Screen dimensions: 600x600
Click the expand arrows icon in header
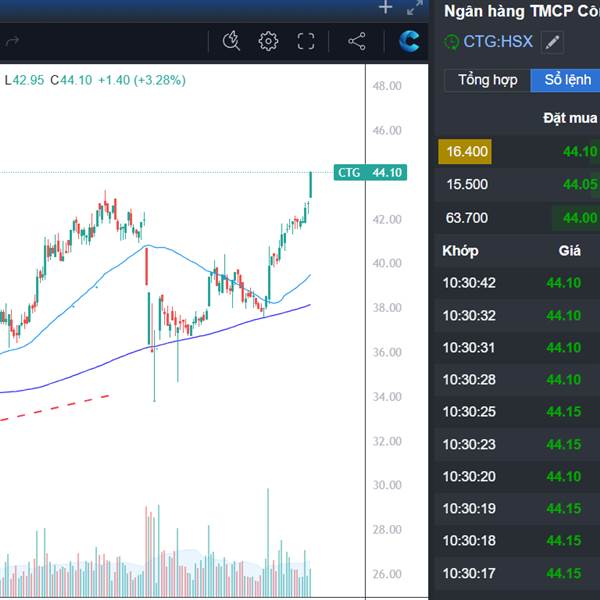point(415,8)
